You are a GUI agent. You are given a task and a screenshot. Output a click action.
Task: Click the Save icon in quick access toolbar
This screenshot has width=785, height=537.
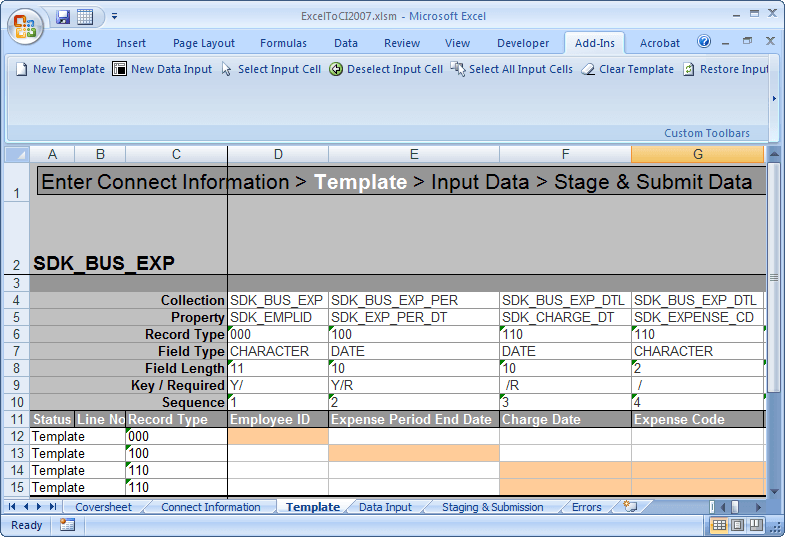tap(63, 17)
